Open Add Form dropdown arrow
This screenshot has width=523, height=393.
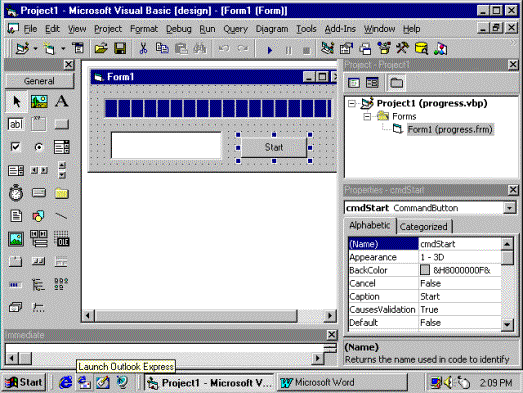coord(63,49)
